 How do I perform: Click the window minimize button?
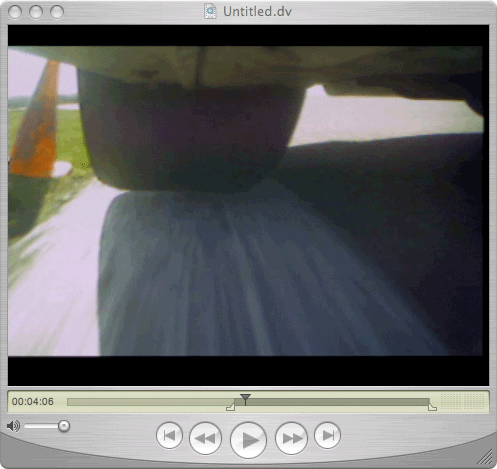tap(36, 12)
